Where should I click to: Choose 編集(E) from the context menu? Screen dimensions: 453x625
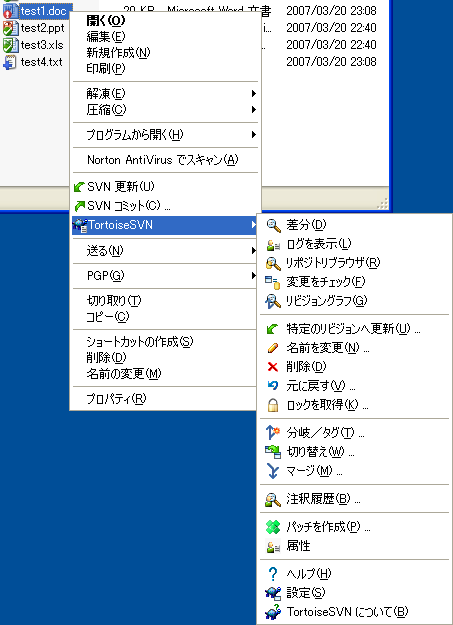point(165,37)
